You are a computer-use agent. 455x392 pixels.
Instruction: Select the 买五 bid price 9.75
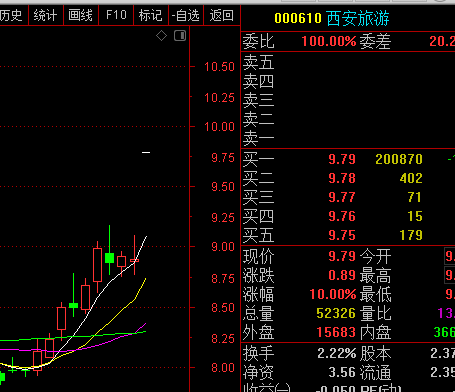(342, 235)
